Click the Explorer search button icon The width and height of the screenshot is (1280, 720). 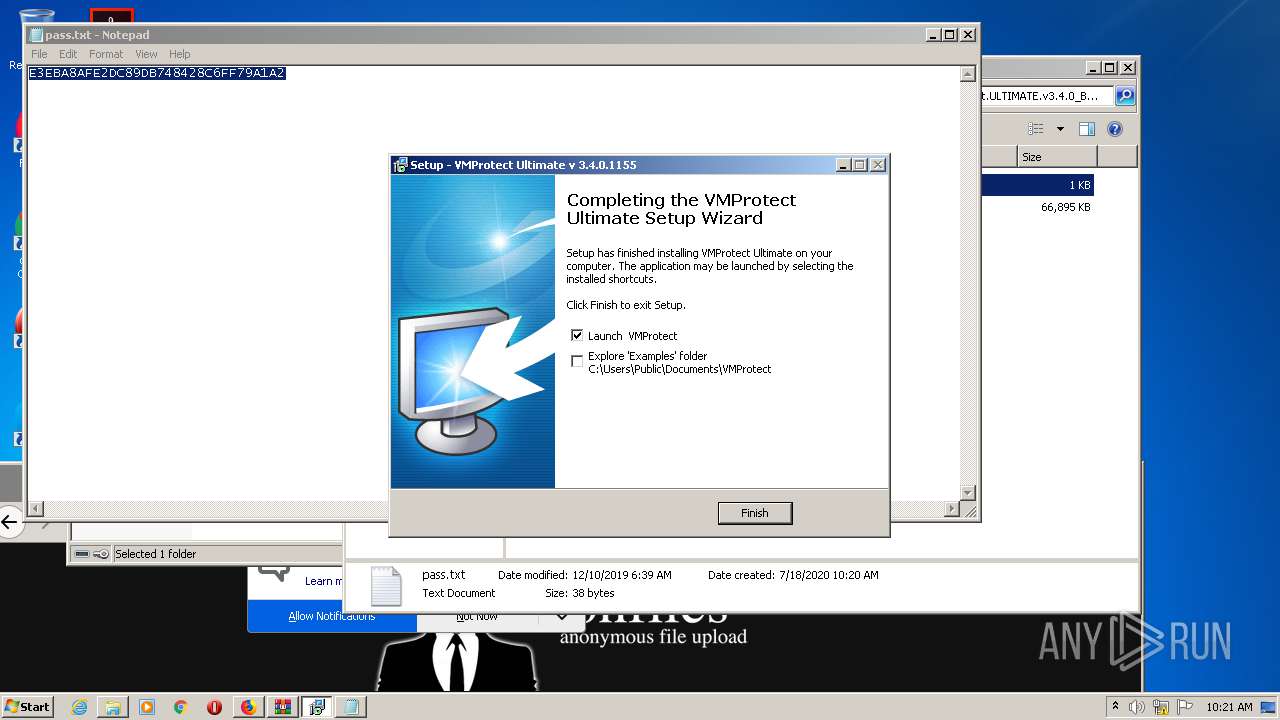[1125, 95]
